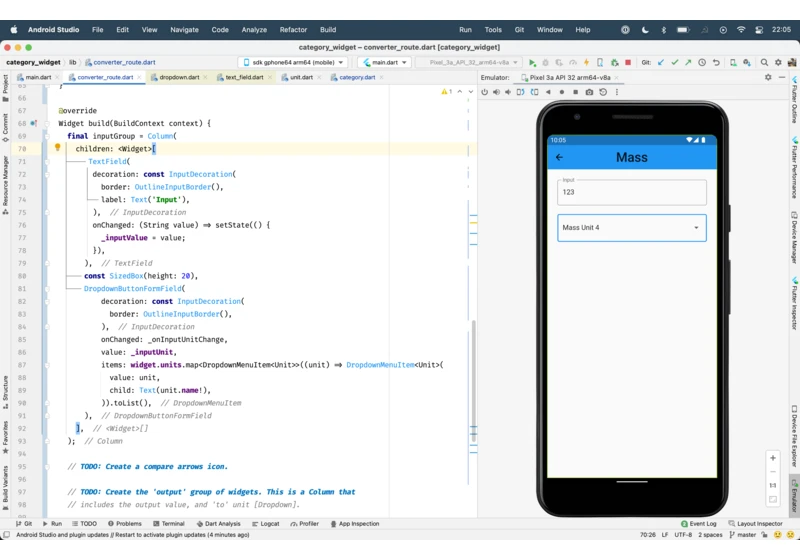Screen dimensions: 800x560
Task: Open the Profiler tool window
Action: click(305, 524)
